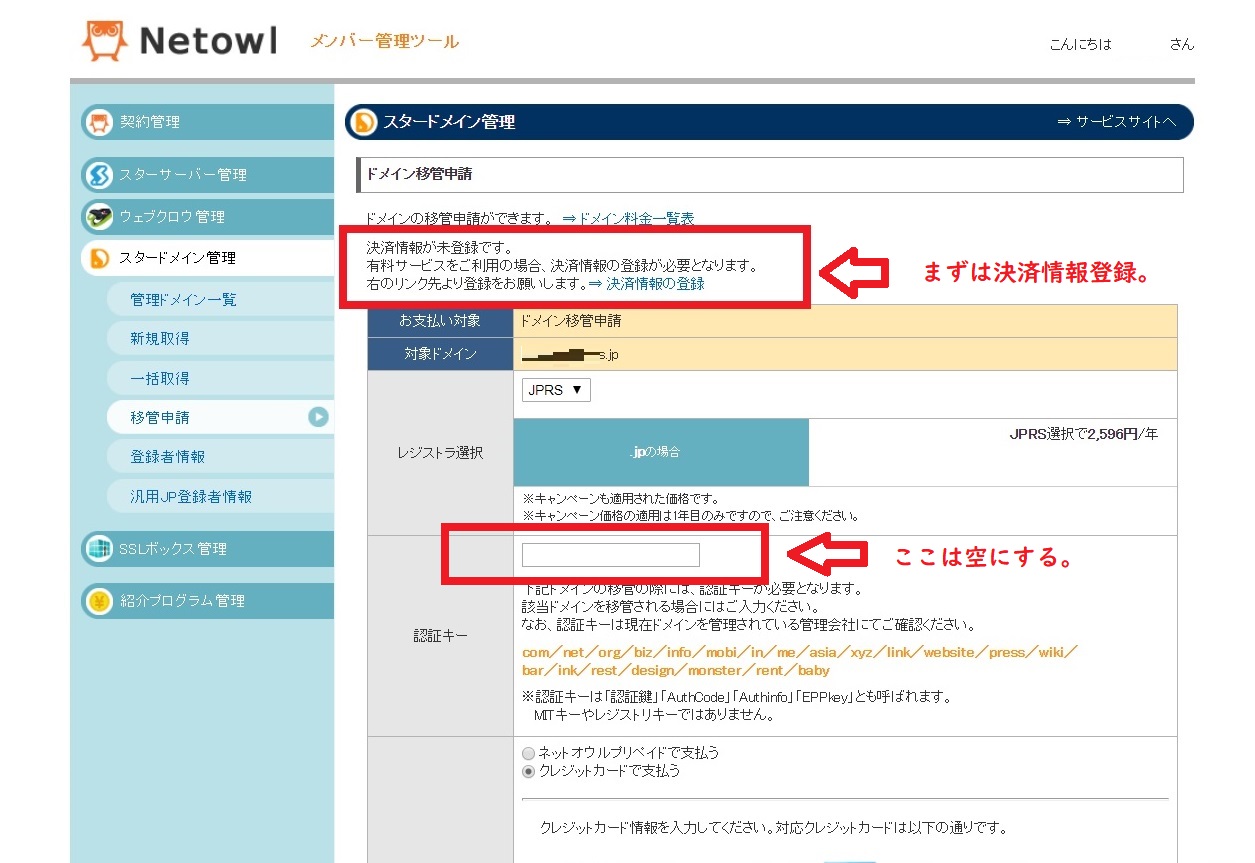Click the SSLボックス管理 globe icon
The height and width of the screenshot is (863, 1255).
[x=98, y=549]
